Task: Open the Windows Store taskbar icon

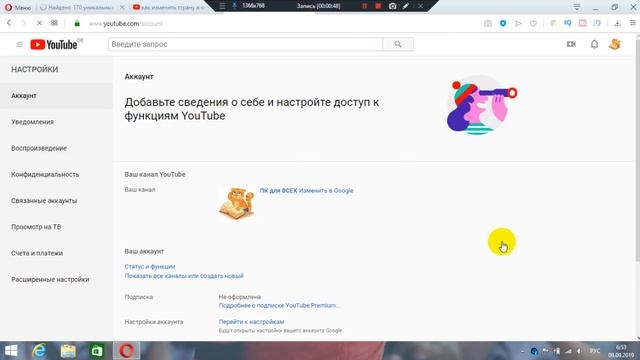Action: (97, 351)
